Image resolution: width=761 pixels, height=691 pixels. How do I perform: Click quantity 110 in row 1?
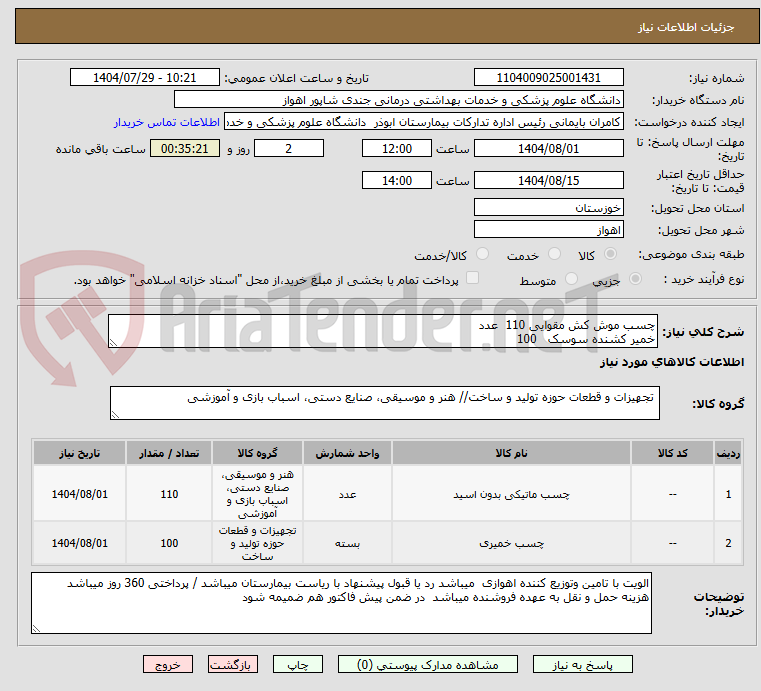[169, 494]
